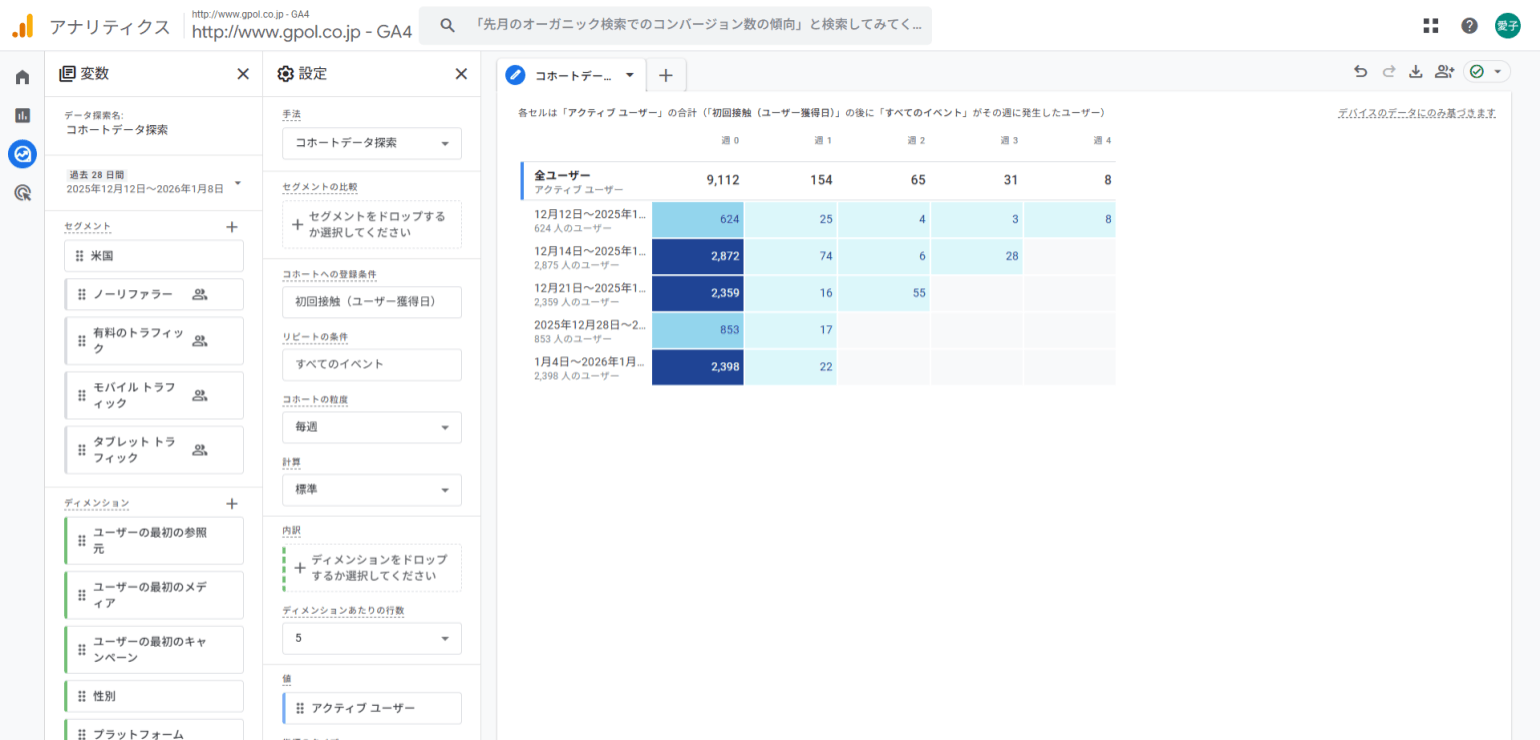This screenshot has width=1540, height=740.
Task: Open the コホートの粒度 毎週 dropdown
Action: 372,427
